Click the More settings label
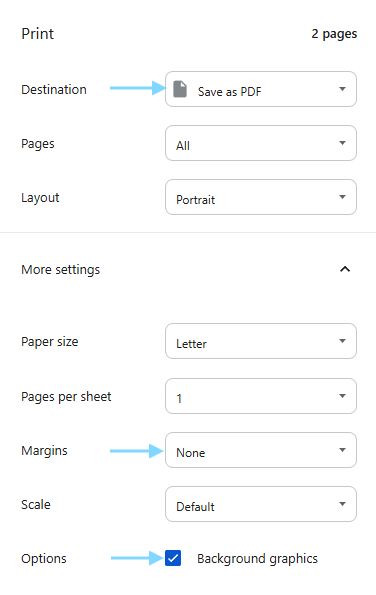Viewport: 376px width, 595px height. pos(61,269)
